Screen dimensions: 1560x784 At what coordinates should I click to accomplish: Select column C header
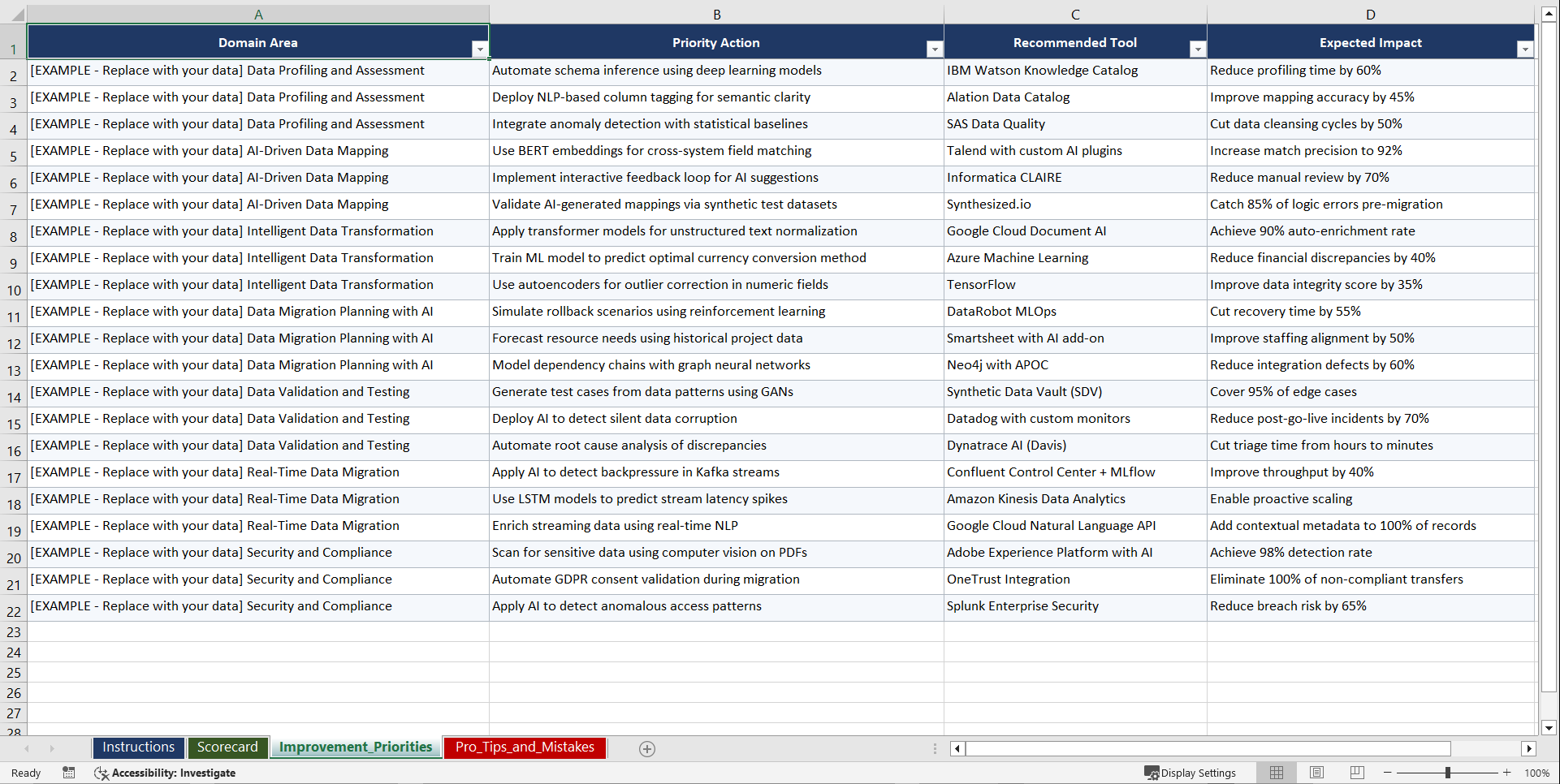coord(1074,14)
